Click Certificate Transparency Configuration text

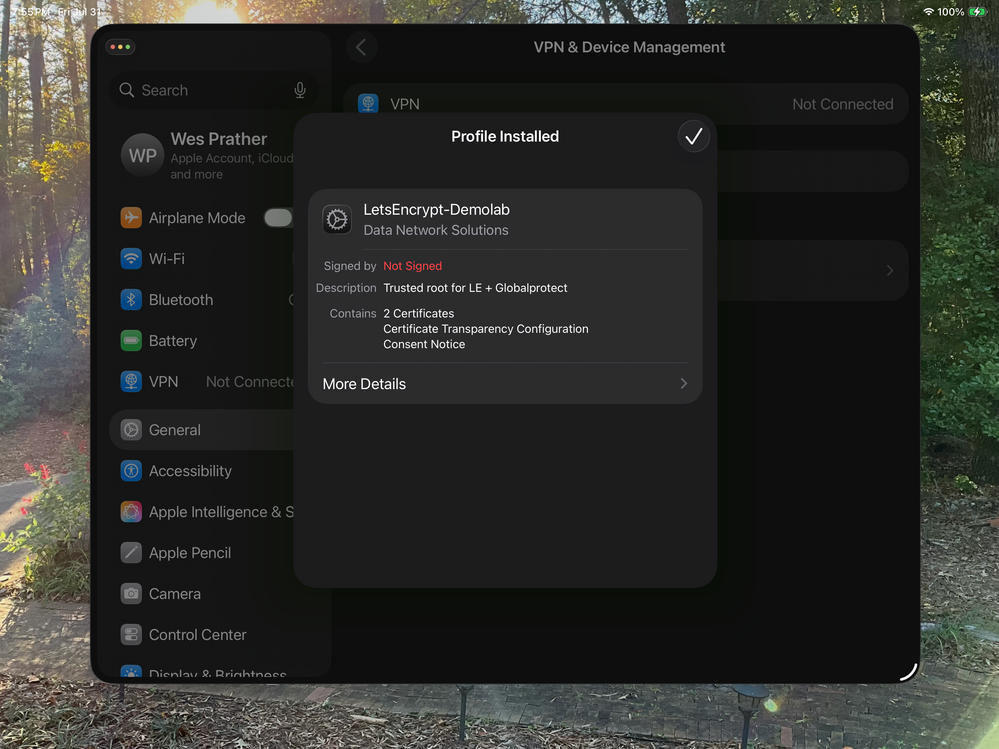[x=485, y=329]
